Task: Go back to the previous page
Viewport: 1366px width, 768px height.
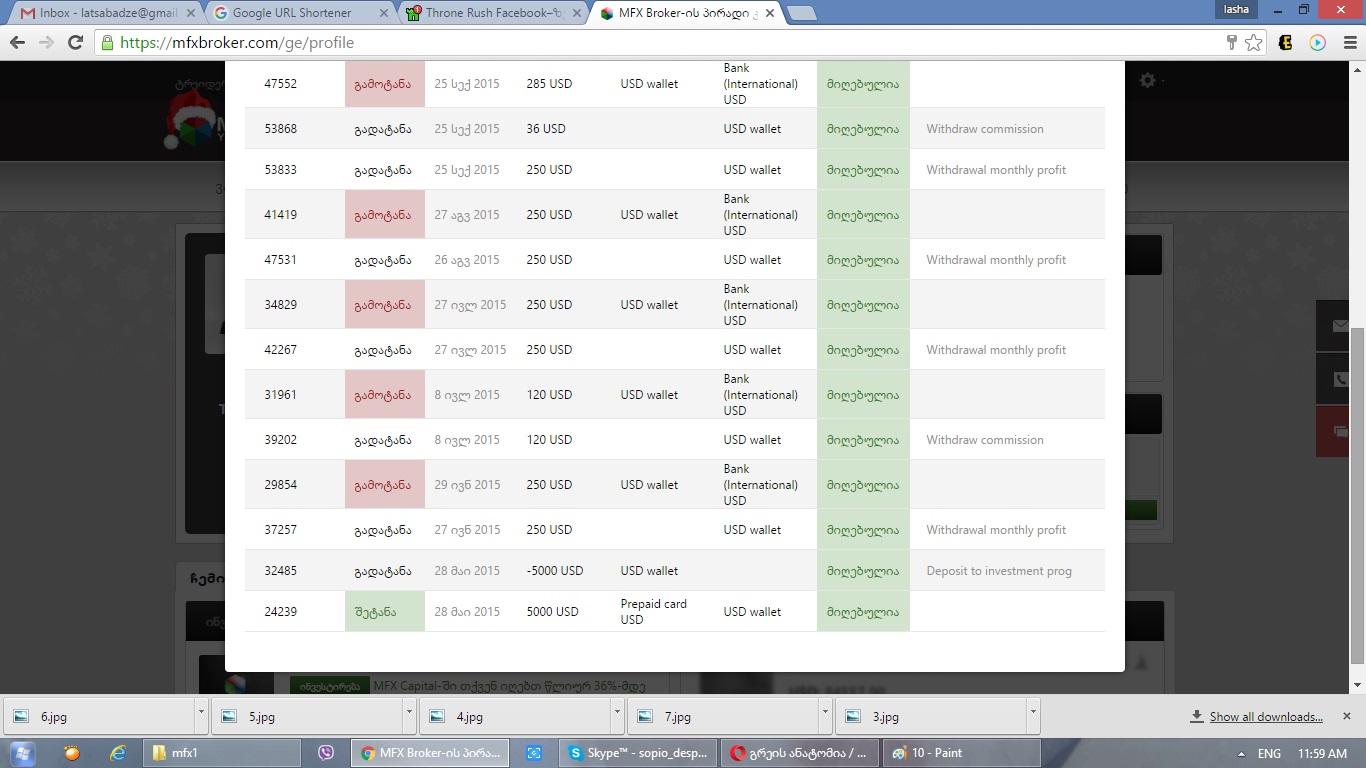Action: [17, 43]
